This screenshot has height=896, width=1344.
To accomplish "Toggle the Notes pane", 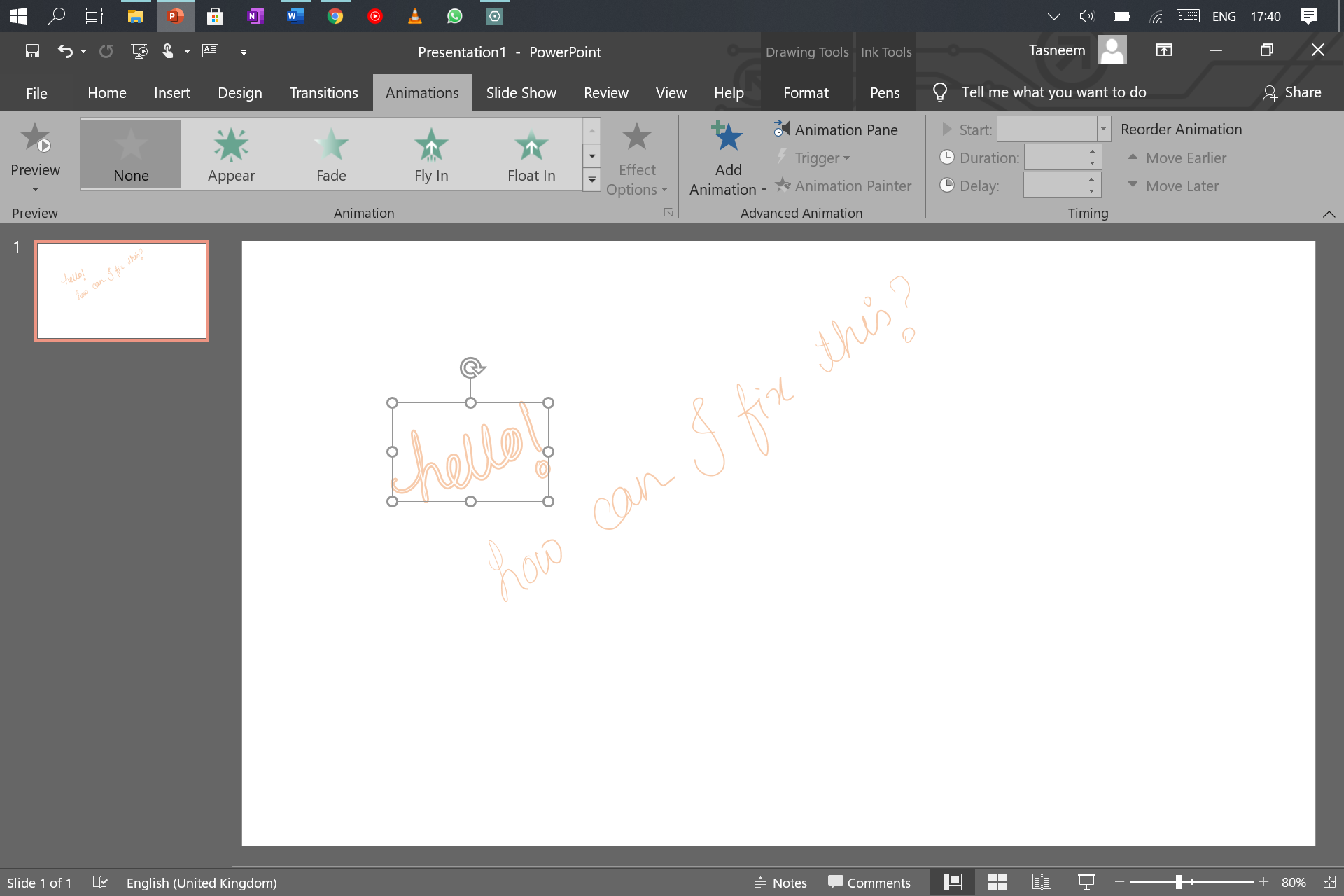I will pos(780,883).
